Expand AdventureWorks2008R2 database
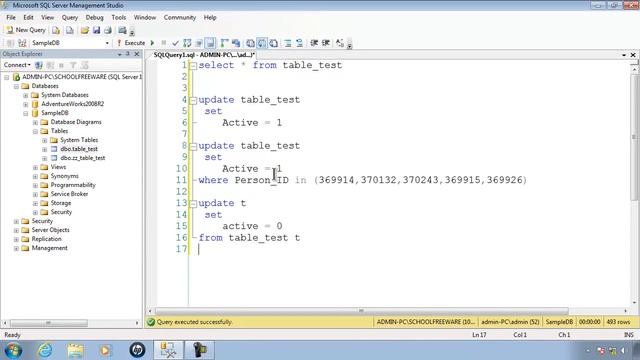This screenshot has height=360, width=640. [26, 104]
